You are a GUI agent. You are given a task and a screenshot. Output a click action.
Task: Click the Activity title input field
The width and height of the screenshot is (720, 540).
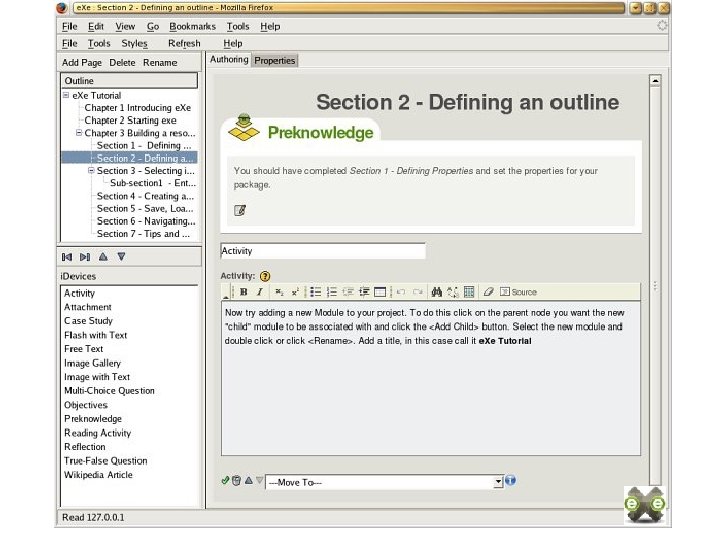[323, 251]
